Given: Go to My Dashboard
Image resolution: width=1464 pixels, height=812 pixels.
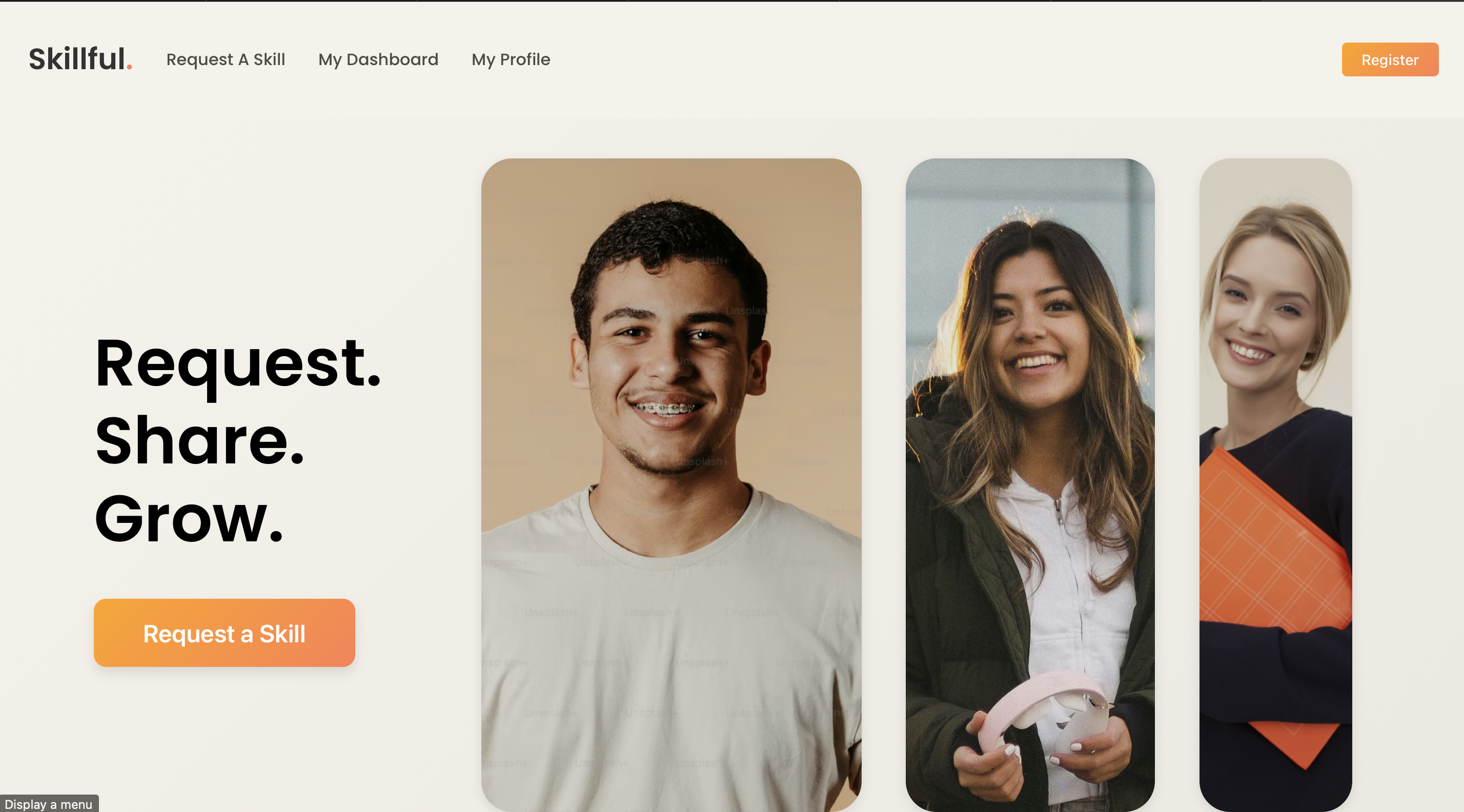Looking at the screenshot, I should [x=378, y=59].
